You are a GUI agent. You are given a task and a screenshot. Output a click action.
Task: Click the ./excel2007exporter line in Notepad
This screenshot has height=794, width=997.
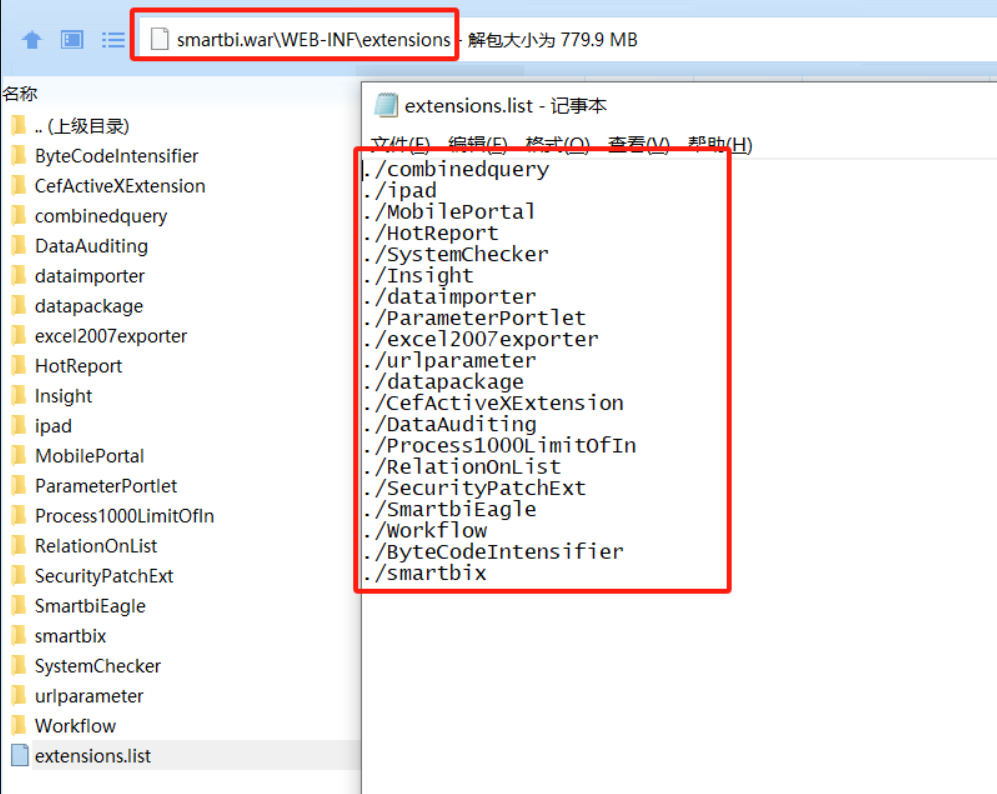[x=481, y=339]
